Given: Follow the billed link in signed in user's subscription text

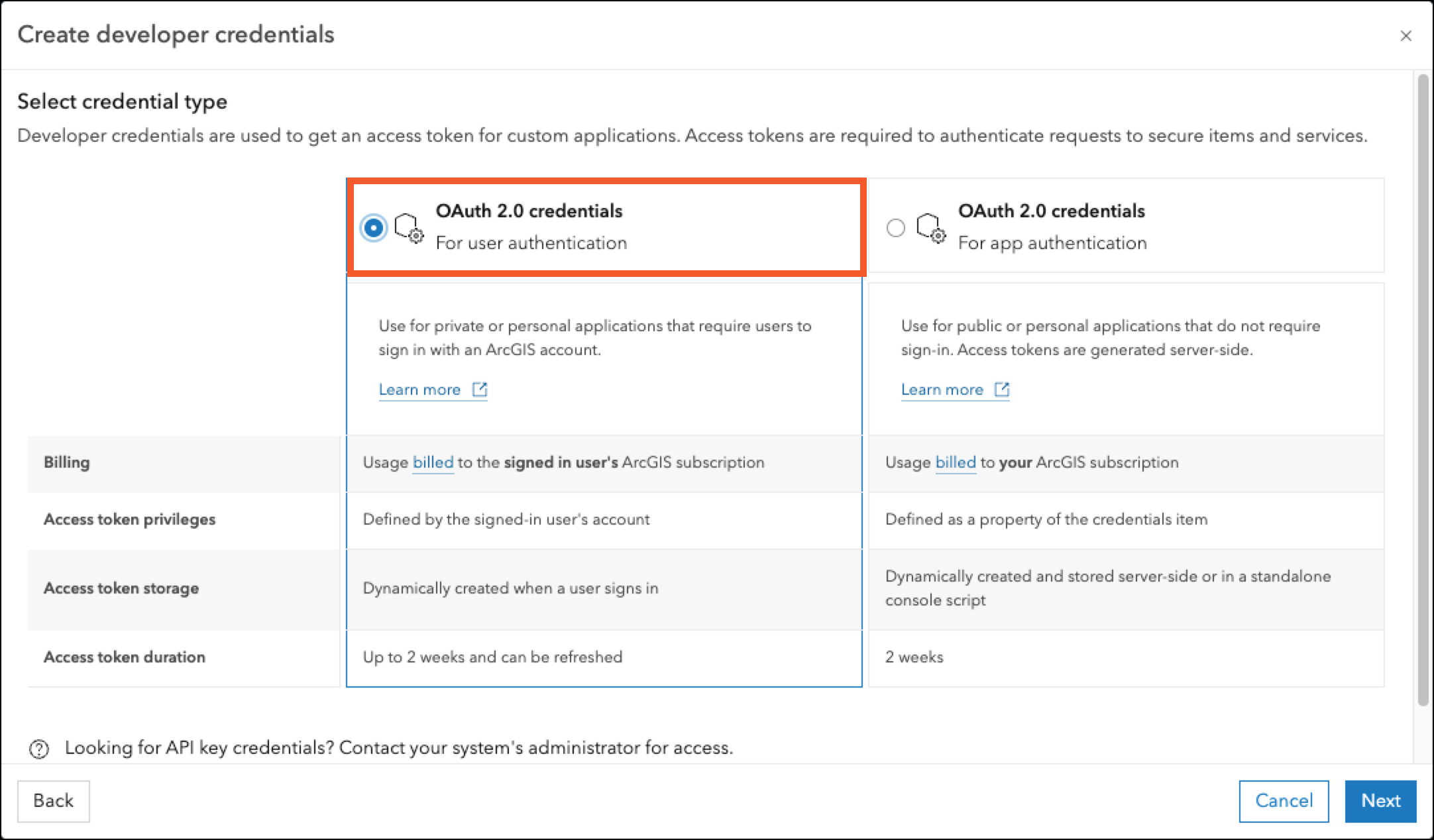Looking at the screenshot, I should (433, 462).
